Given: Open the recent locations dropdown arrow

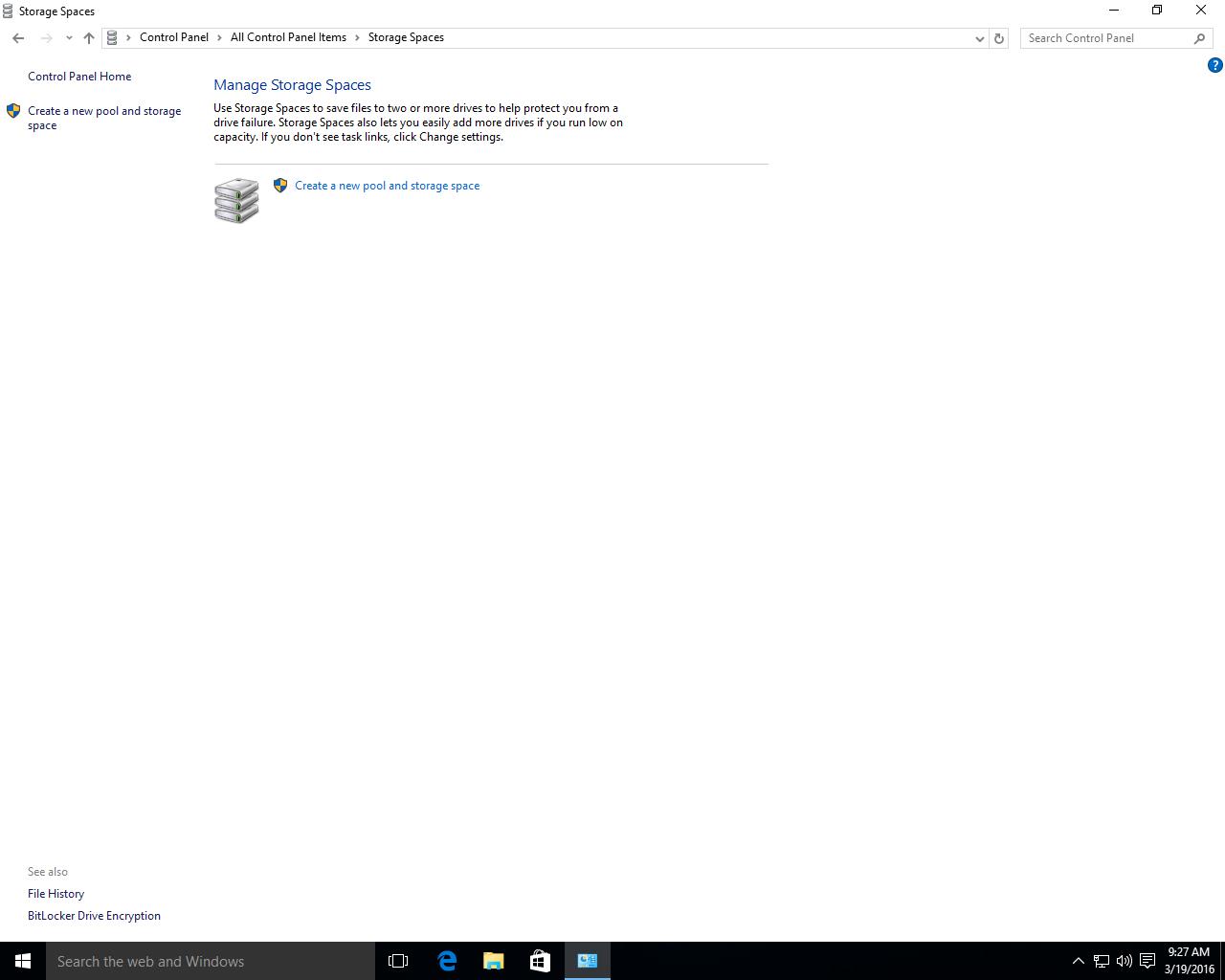Looking at the screenshot, I should pos(69,38).
